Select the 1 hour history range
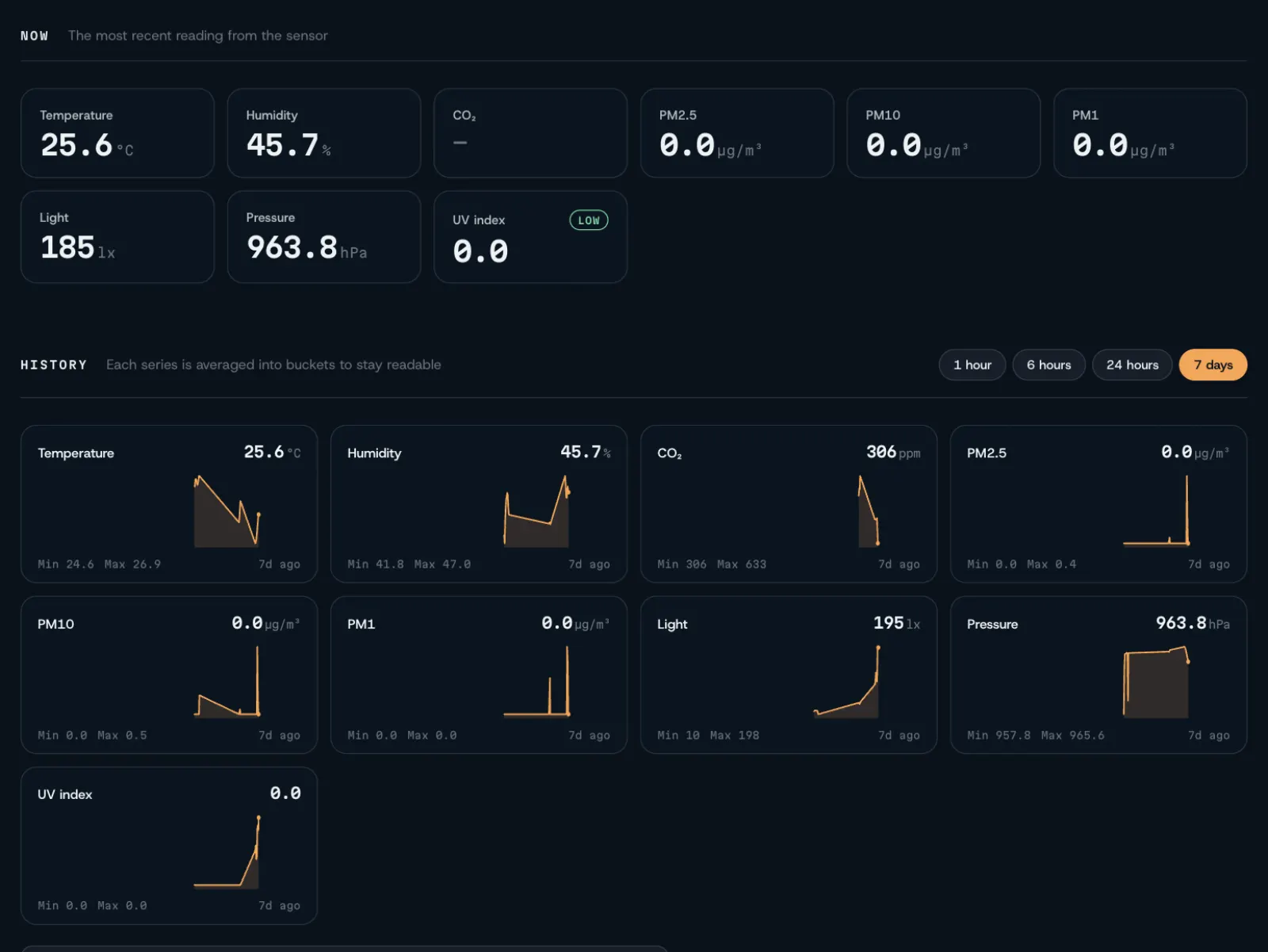The height and width of the screenshot is (952, 1268). pos(972,365)
